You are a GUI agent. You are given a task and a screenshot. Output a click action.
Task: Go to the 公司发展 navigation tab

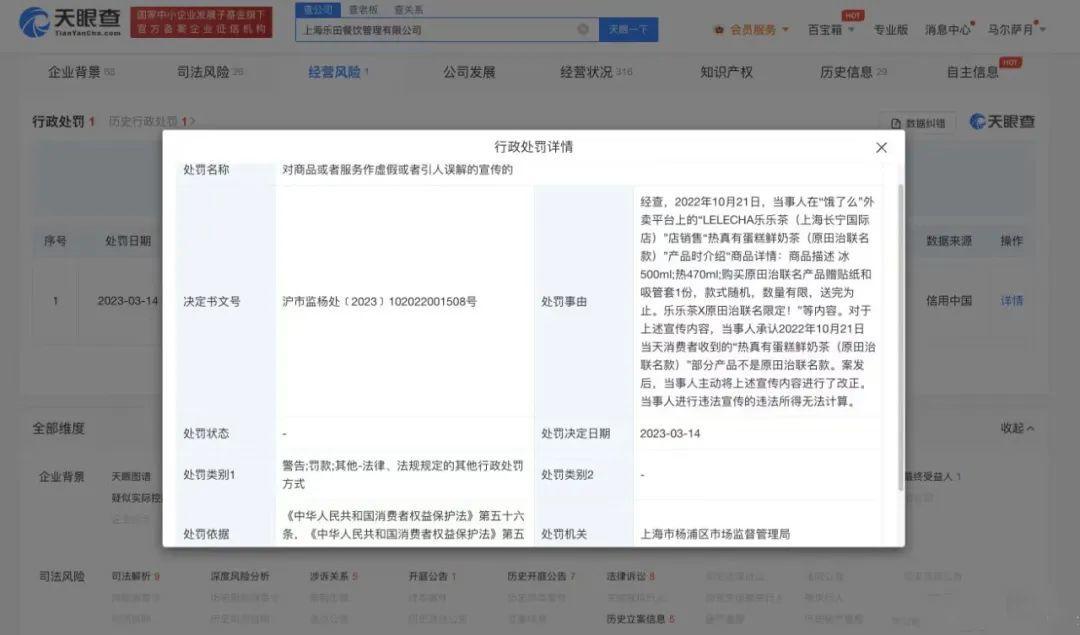click(469, 72)
